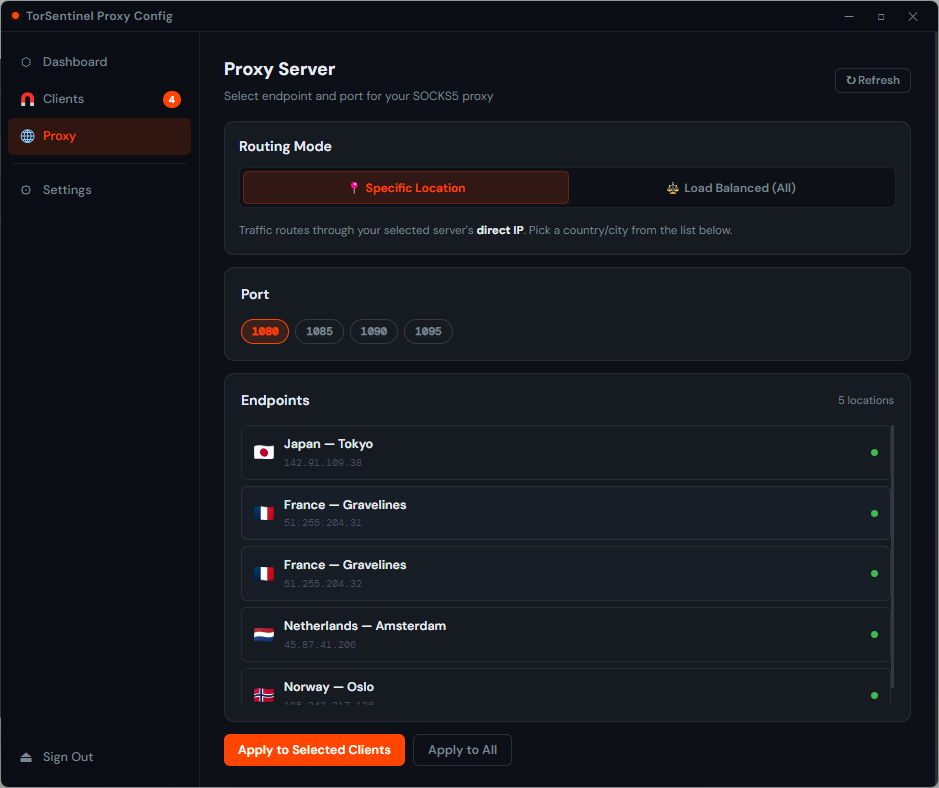This screenshot has width=939, height=788.
Task: Click Apply to Selected Clients
Action: (314, 749)
